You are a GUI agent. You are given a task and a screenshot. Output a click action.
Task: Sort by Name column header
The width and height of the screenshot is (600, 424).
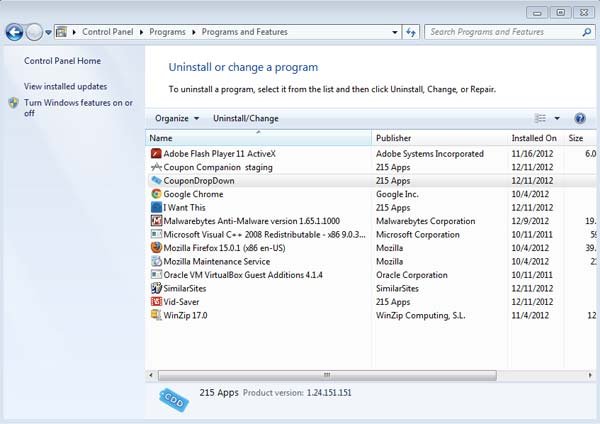click(x=258, y=138)
